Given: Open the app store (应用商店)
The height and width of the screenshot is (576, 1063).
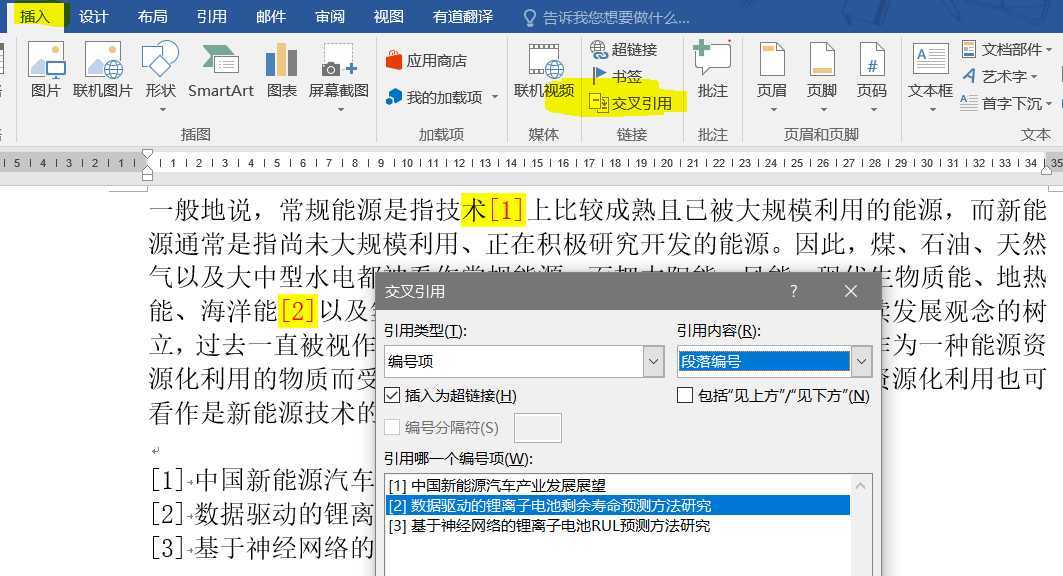Looking at the screenshot, I should pos(426,60).
